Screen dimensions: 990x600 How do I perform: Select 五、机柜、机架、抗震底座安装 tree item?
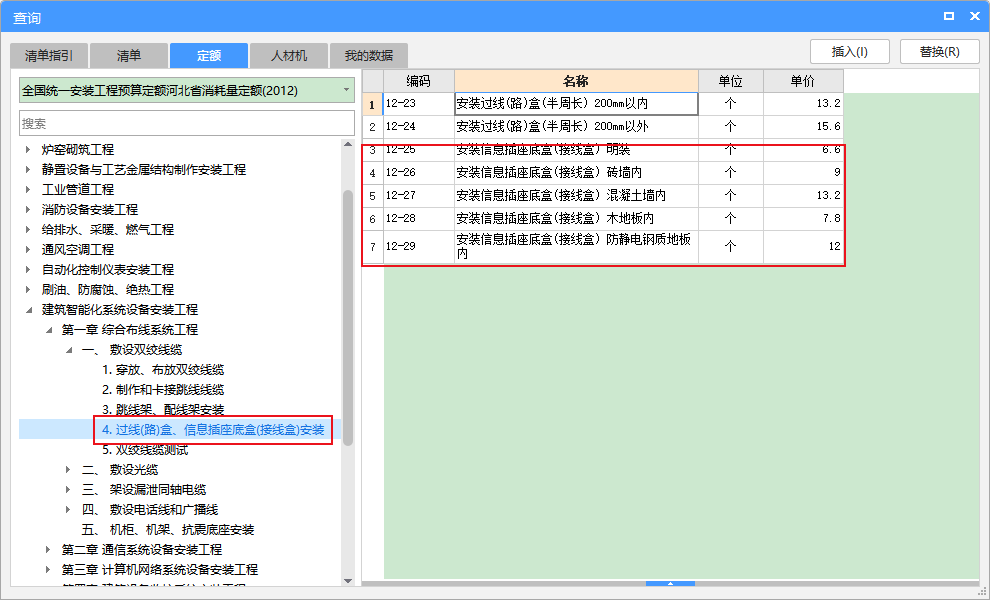click(x=167, y=530)
